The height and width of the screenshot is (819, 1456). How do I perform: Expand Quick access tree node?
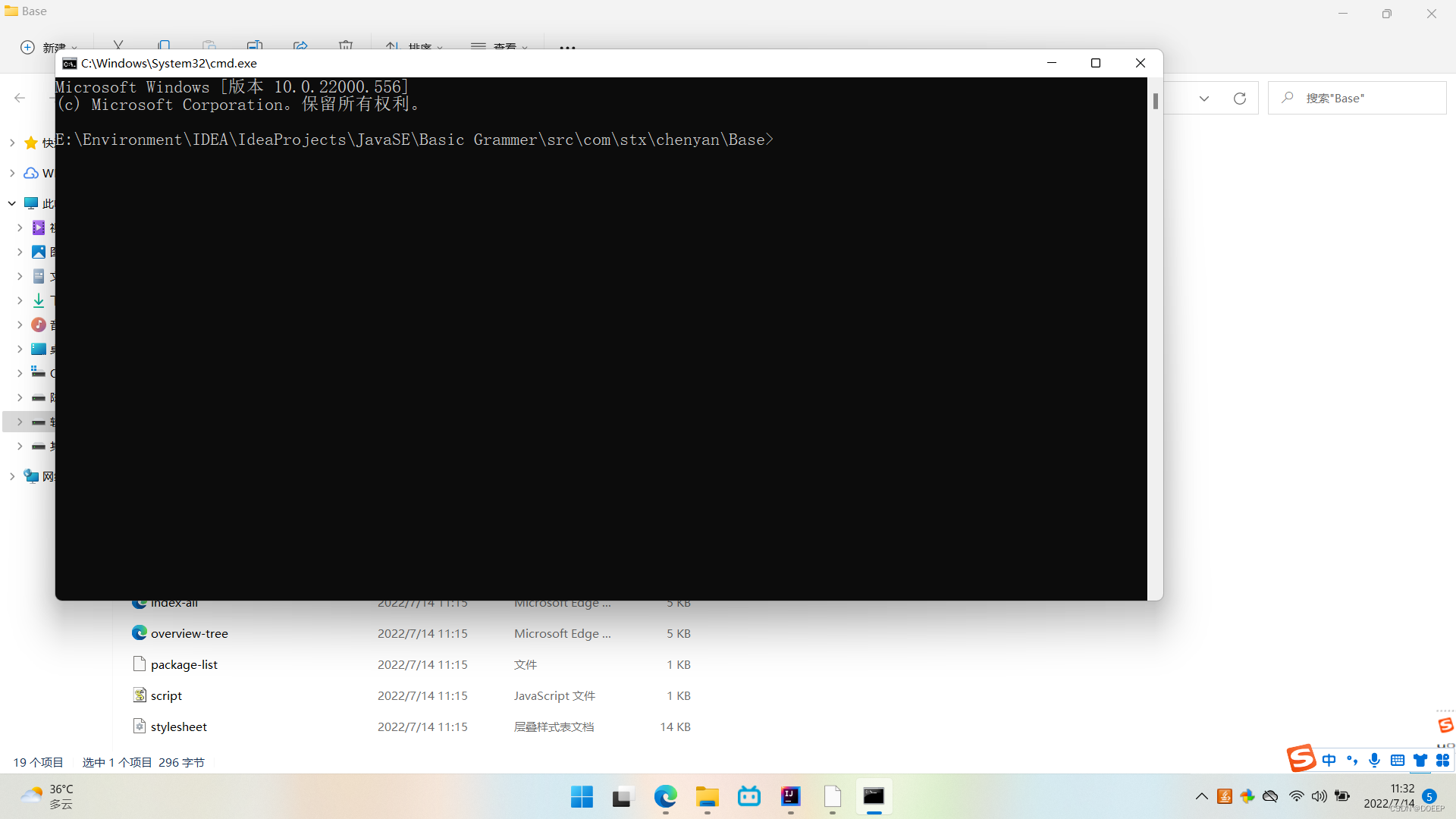tap(12, 143)
